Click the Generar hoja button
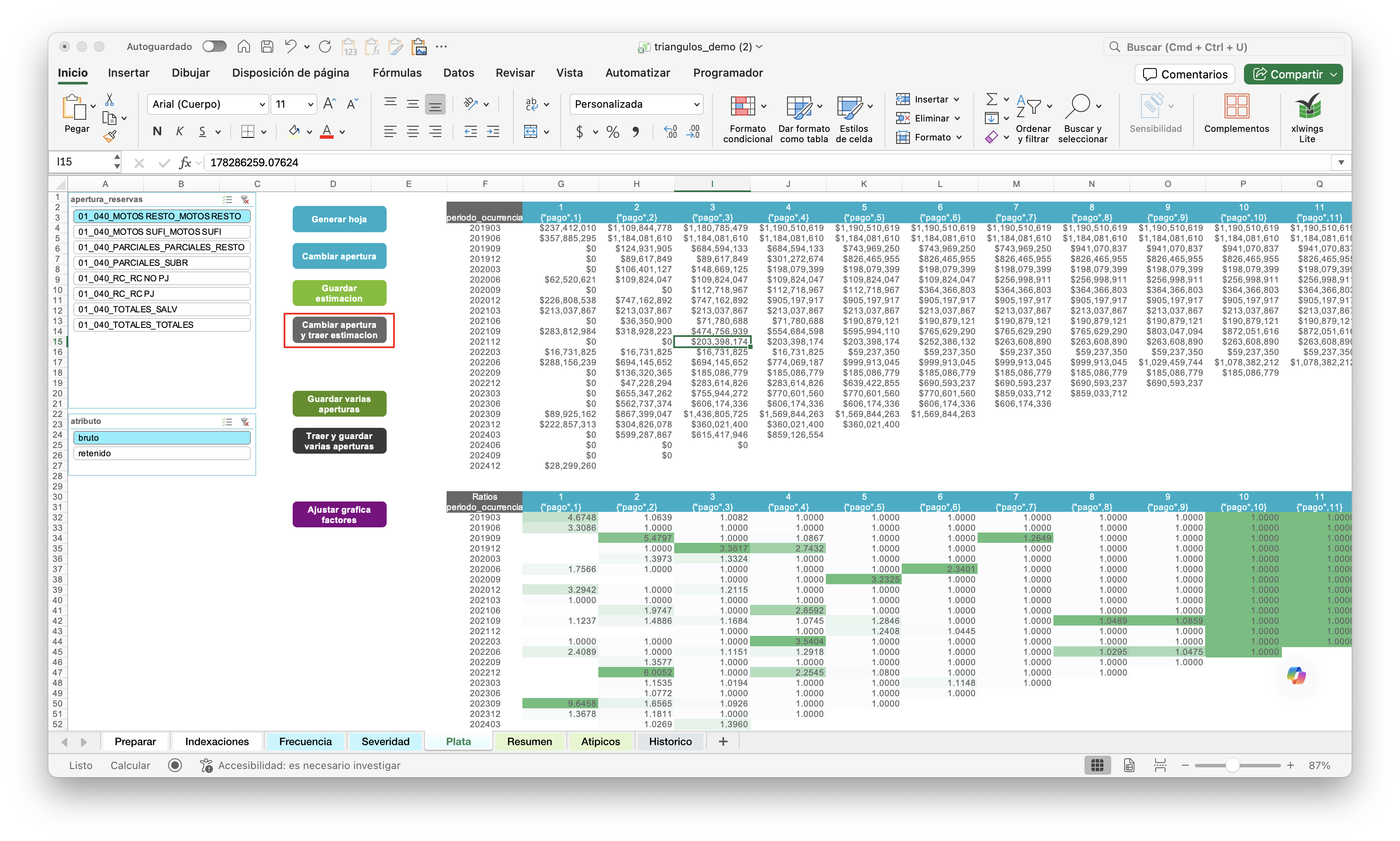 tap(339, 219)
